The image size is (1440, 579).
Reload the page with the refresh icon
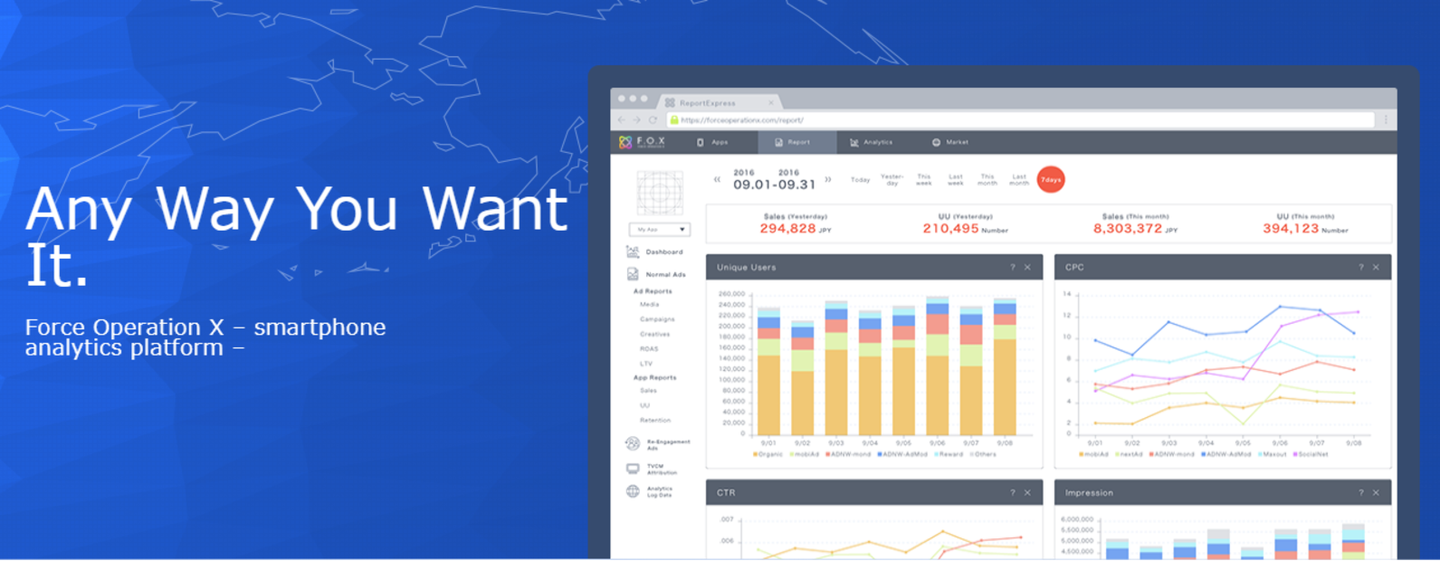[x=653, y=119]
